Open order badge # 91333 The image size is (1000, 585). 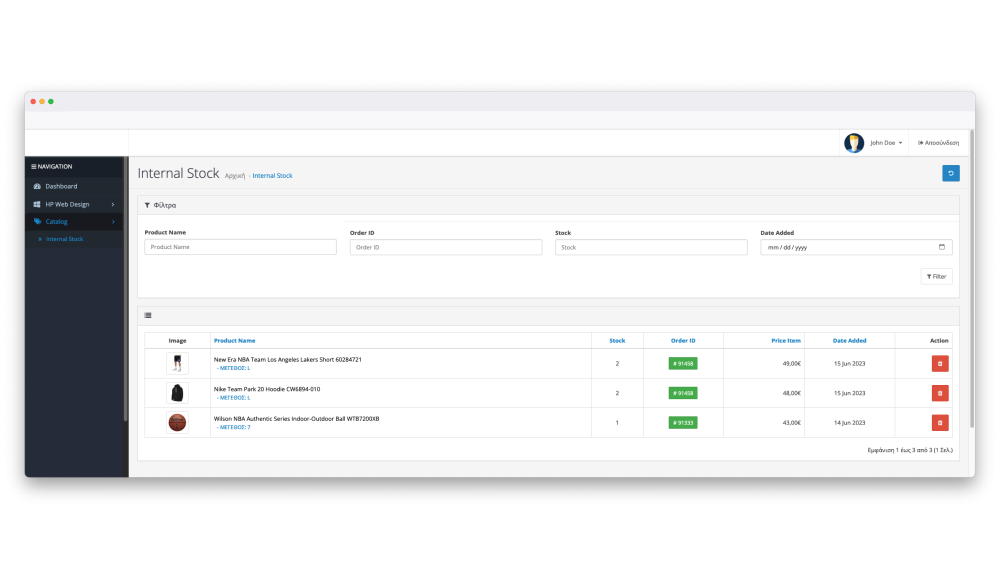click(x=683, y=423)
